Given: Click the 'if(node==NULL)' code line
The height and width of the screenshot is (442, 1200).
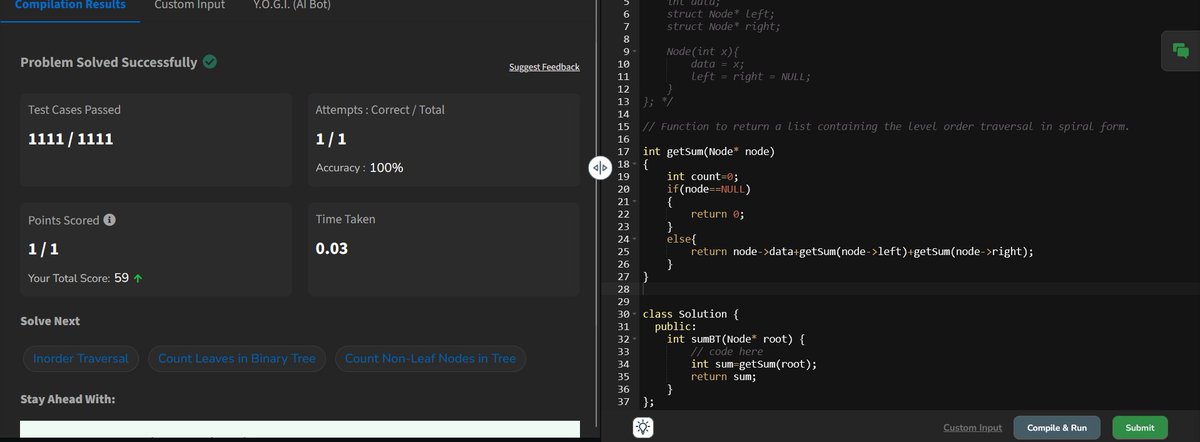Looking at the screenshot, I should (709, 189).
